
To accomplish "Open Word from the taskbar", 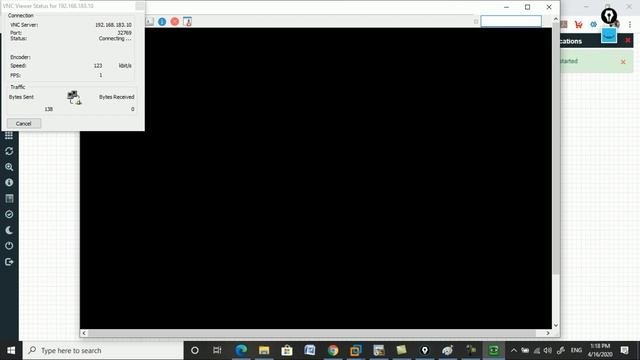I will tap(310, 350).
